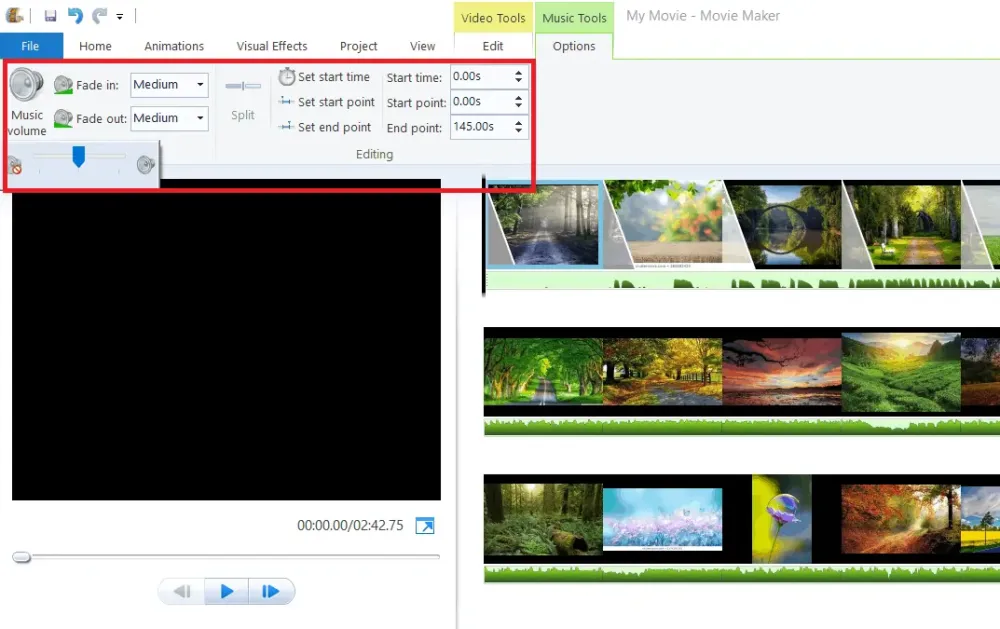The width and height of the screenshot is (1000, 629).
Task: Select the purple flower on yellow clip
Action: click(x=782, y=519)
